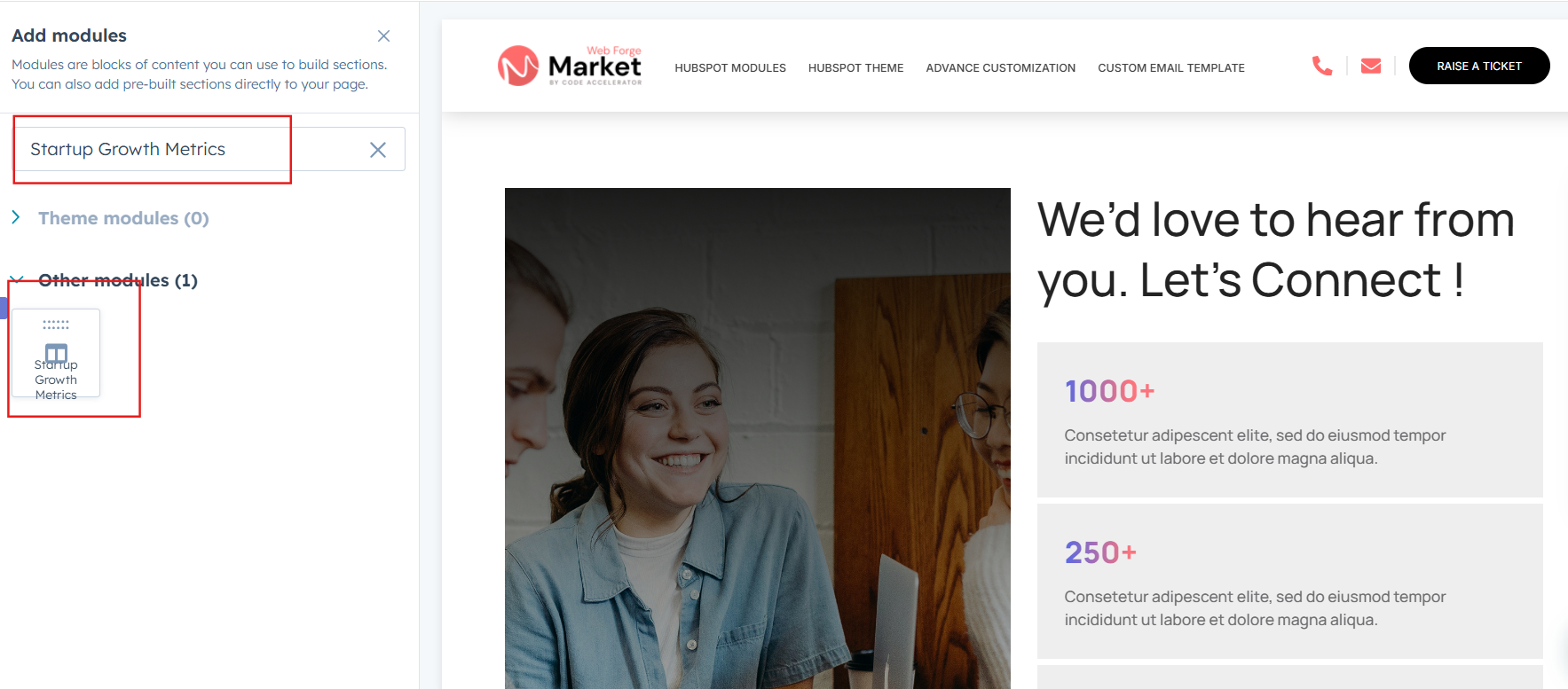1568x689 pixels.
Task: Click the red phone icon
Action: coord(1322,66)
